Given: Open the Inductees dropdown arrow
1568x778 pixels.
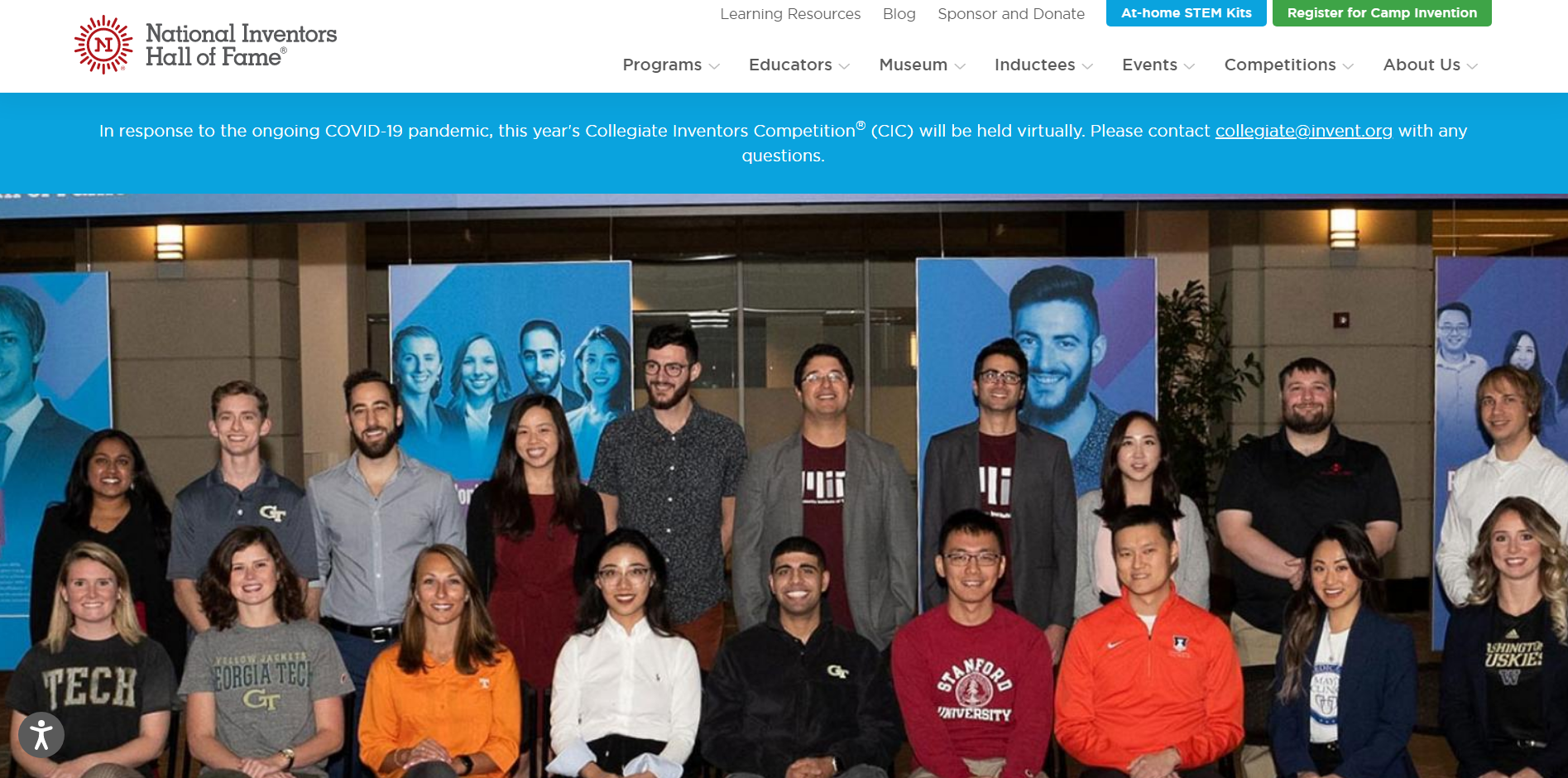Looking at the screenshot, I should [x=1087, y=66].
